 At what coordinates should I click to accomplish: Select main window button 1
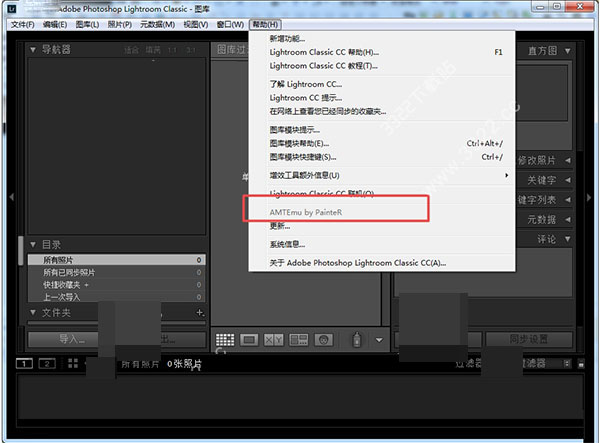tap(24, 363)
